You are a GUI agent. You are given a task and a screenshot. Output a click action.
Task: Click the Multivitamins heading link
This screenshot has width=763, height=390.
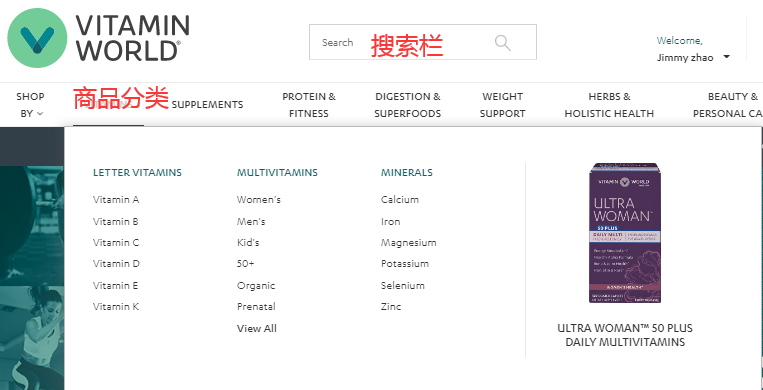[x=277, y=172]
